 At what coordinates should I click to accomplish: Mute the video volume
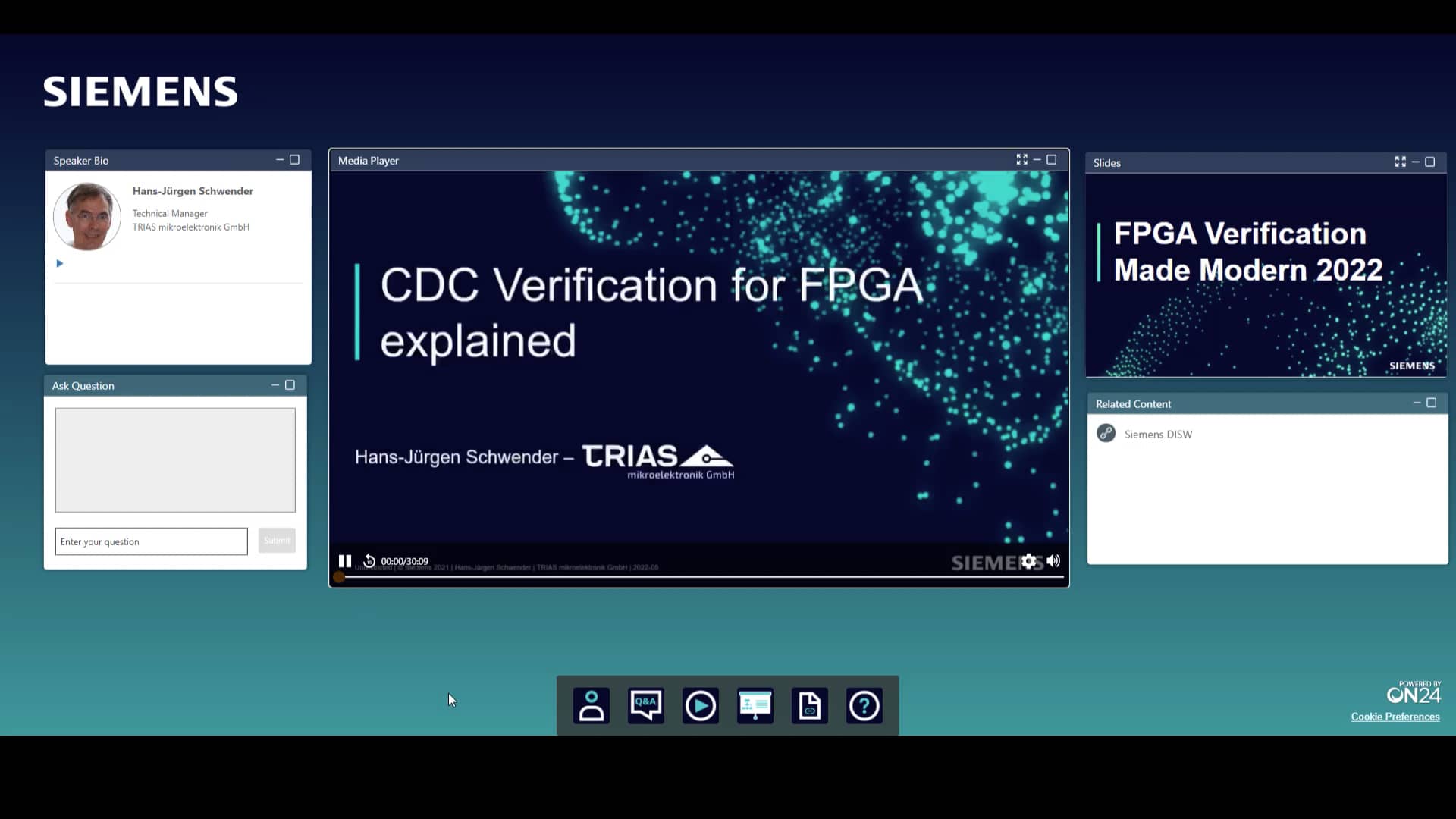1054,561
